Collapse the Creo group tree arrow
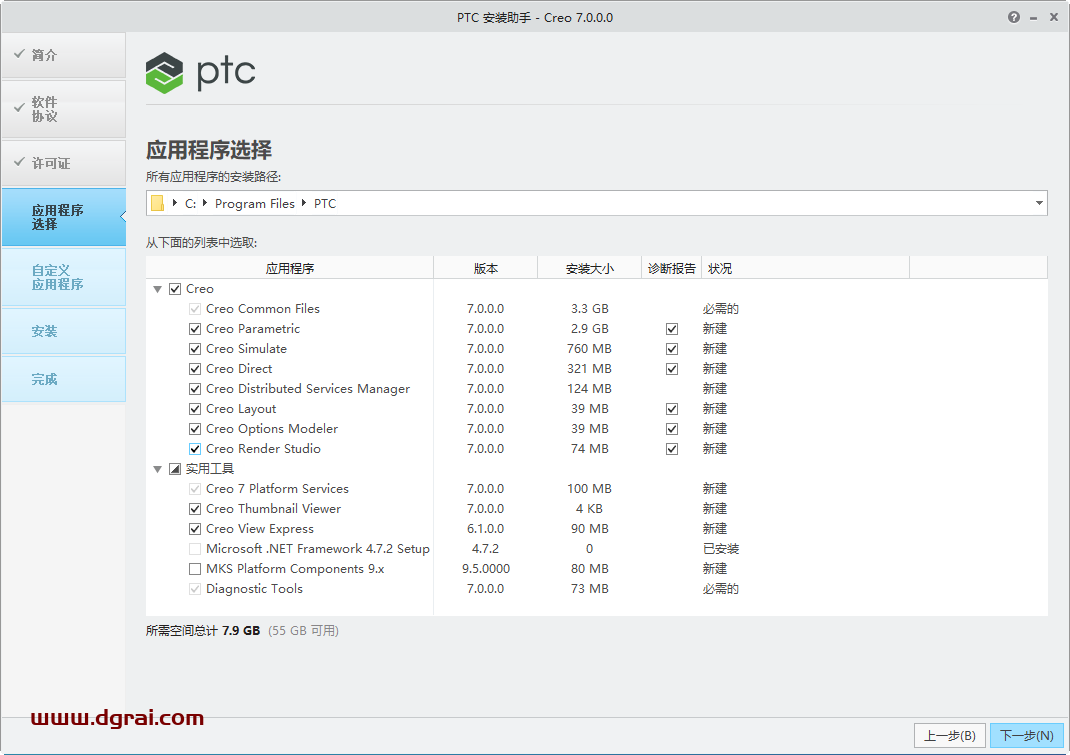The height and width of the screenshot is (755, 1070). [x=158, y=289]
